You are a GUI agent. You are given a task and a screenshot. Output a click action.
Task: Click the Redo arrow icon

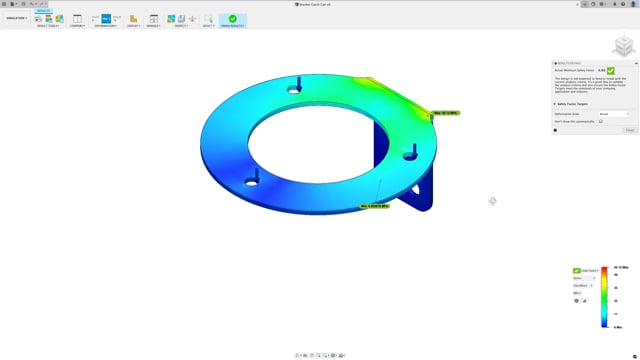click(x=42, y=4)
